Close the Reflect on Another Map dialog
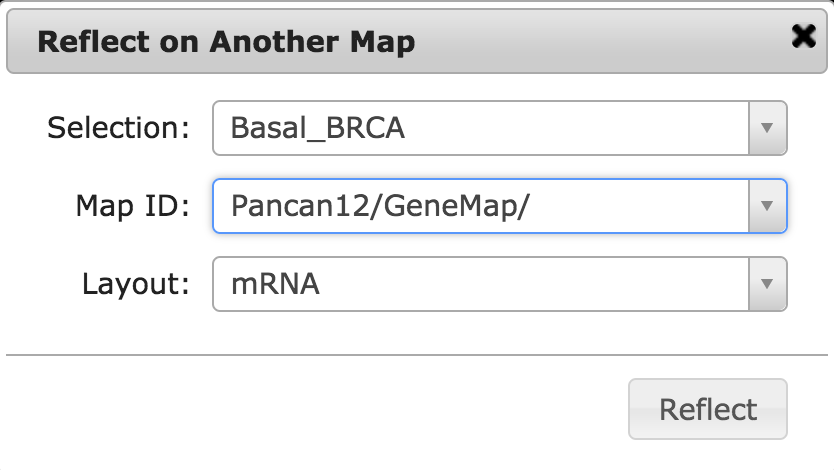 (x=803, y=38)
